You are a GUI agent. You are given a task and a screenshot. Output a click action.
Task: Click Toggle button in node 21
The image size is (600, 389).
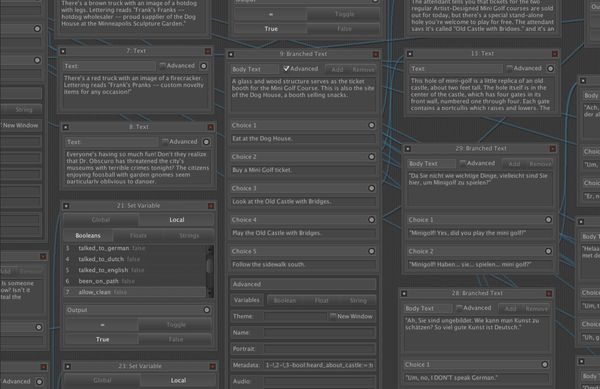(x=176, y=325)
